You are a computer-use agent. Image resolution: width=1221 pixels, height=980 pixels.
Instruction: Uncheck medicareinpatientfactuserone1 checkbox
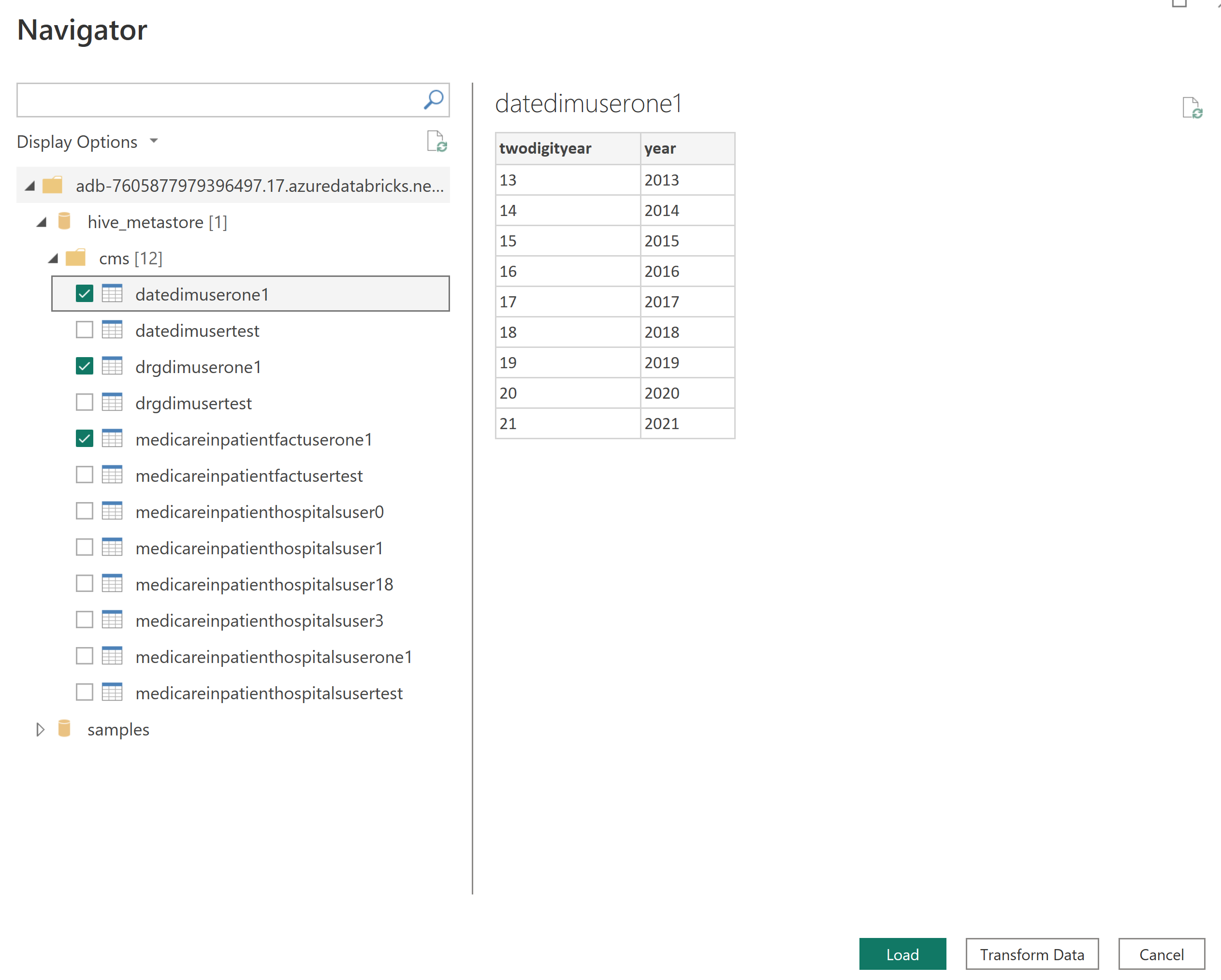85,439
